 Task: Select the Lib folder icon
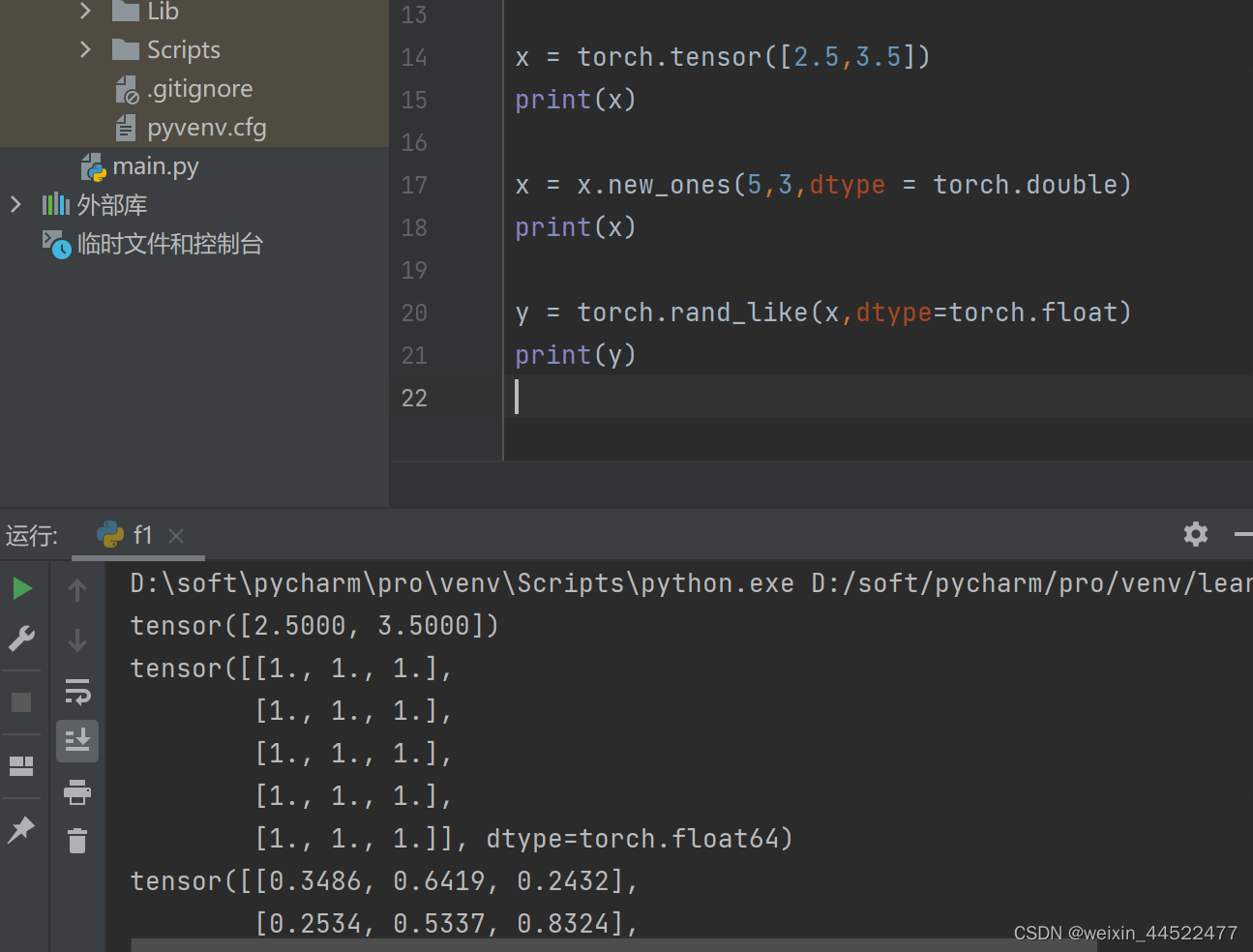(126, 11)
